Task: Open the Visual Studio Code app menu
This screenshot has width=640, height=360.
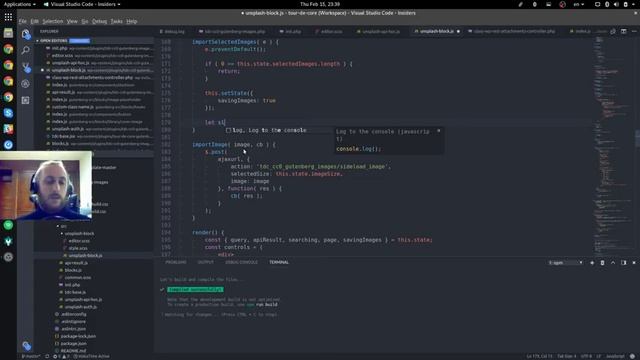Action: pyautogui.click(x=82, y=4)
